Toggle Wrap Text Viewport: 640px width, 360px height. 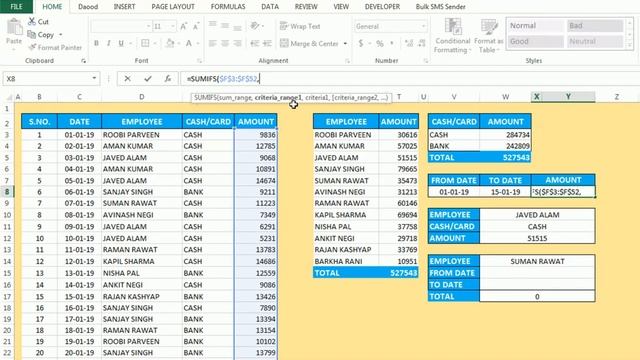pos(300,26)
